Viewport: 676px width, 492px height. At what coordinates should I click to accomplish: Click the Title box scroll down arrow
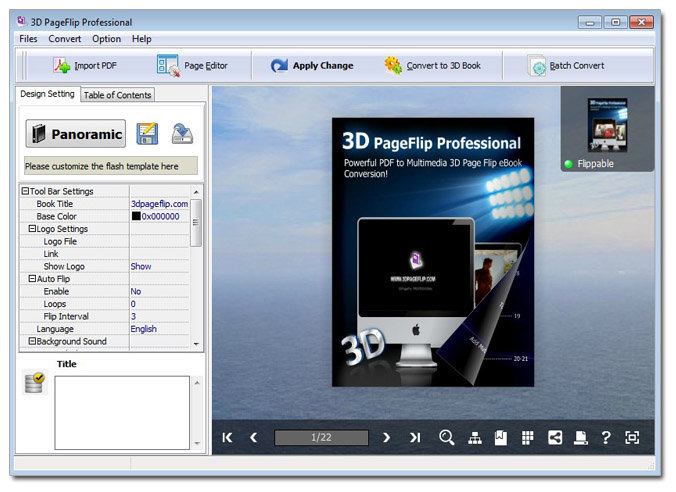click(x=197, y=443)
